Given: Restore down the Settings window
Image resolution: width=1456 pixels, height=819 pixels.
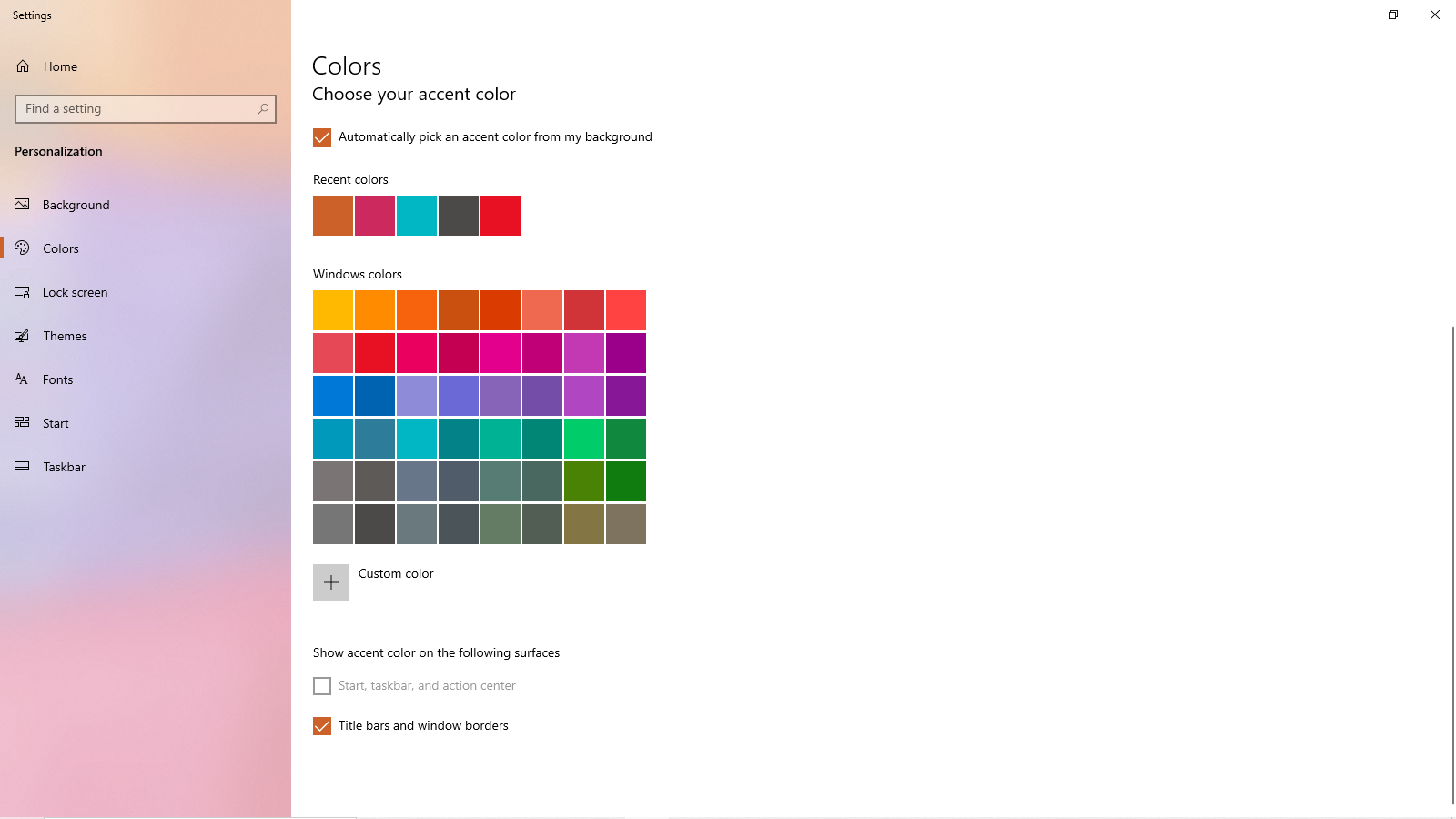Looking at the screenshot, I should tap(1393, 15).
